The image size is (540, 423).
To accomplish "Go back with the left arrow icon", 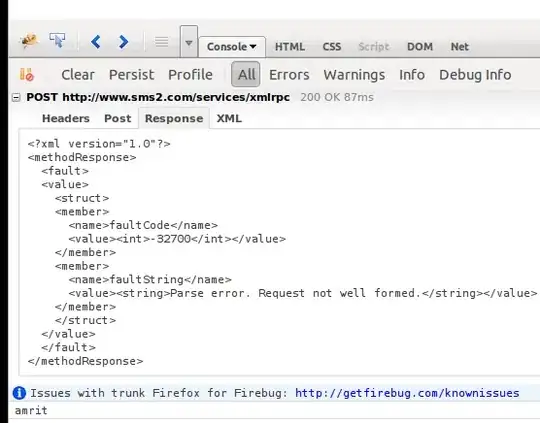I will tap(96, 42).
